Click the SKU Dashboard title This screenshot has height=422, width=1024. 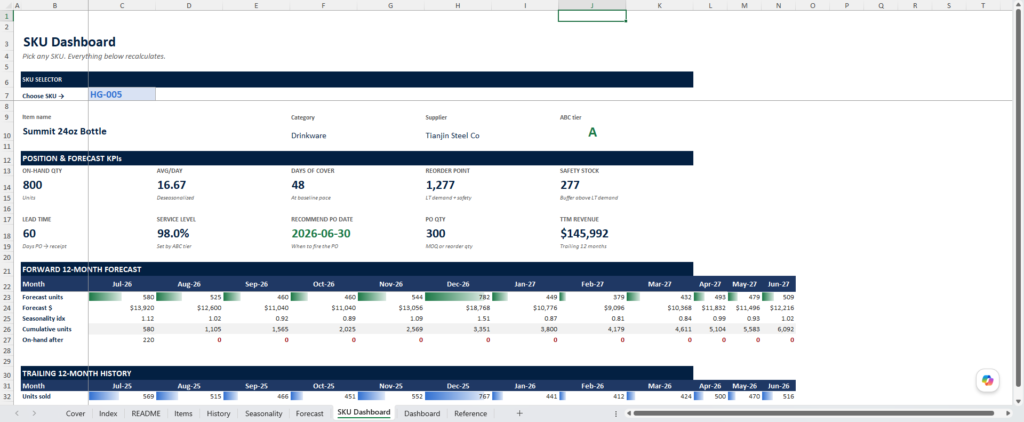tap(69, 42)
